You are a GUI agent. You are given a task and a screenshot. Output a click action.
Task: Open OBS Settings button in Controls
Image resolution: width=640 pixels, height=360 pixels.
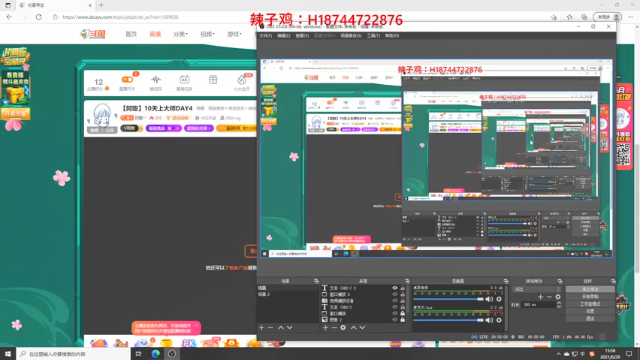(x=590, y=311)
